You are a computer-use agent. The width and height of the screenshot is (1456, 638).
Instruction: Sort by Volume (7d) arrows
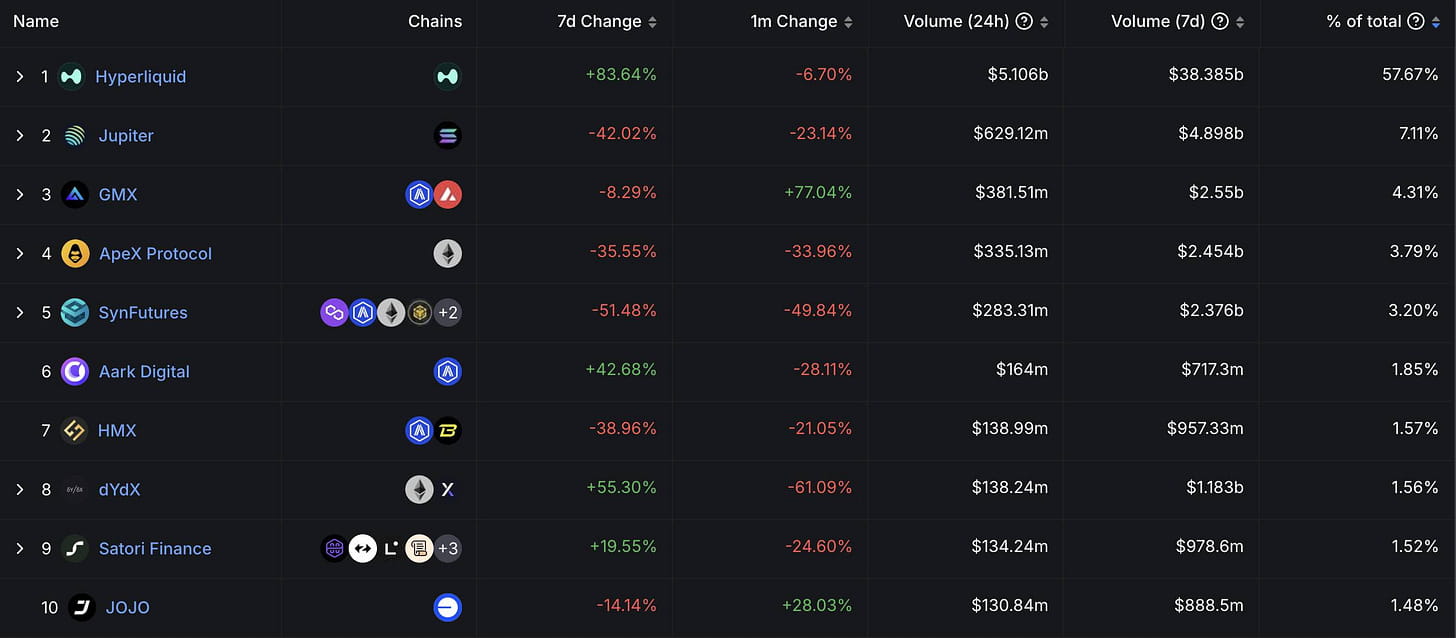(x=1240, y=21)
